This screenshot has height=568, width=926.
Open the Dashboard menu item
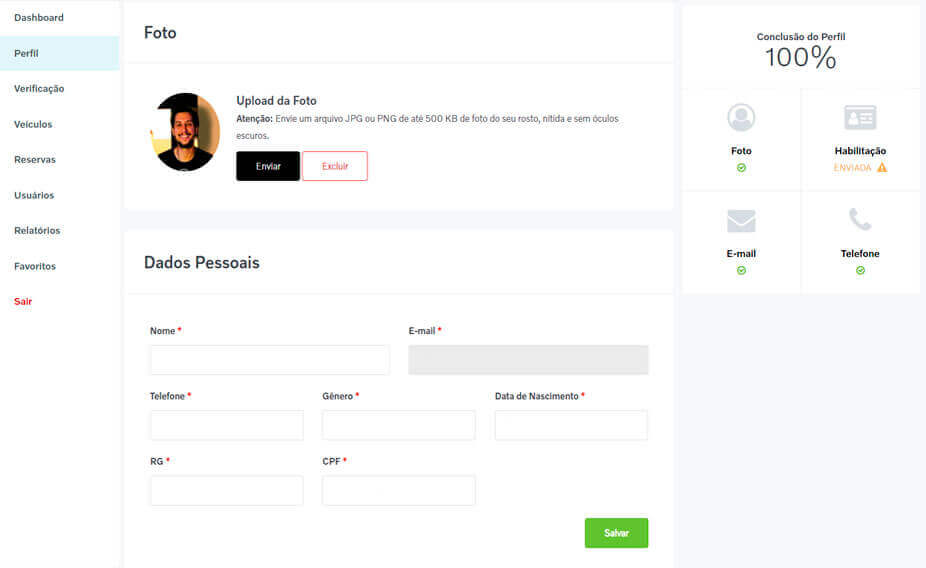pos(39,18)
